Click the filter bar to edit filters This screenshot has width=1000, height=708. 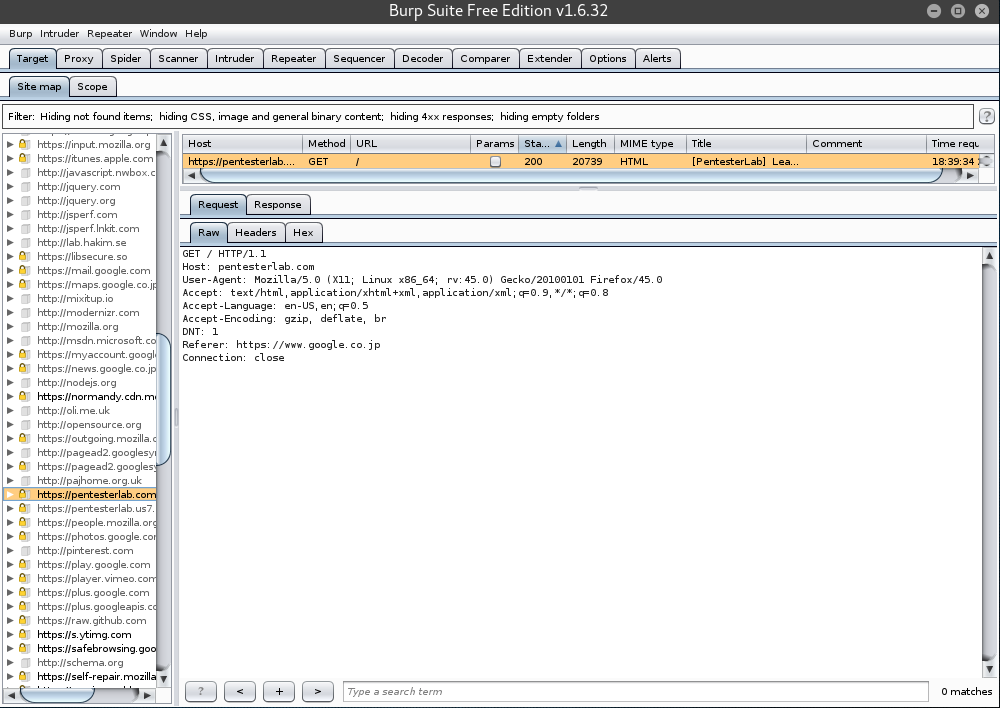[488, 117]
